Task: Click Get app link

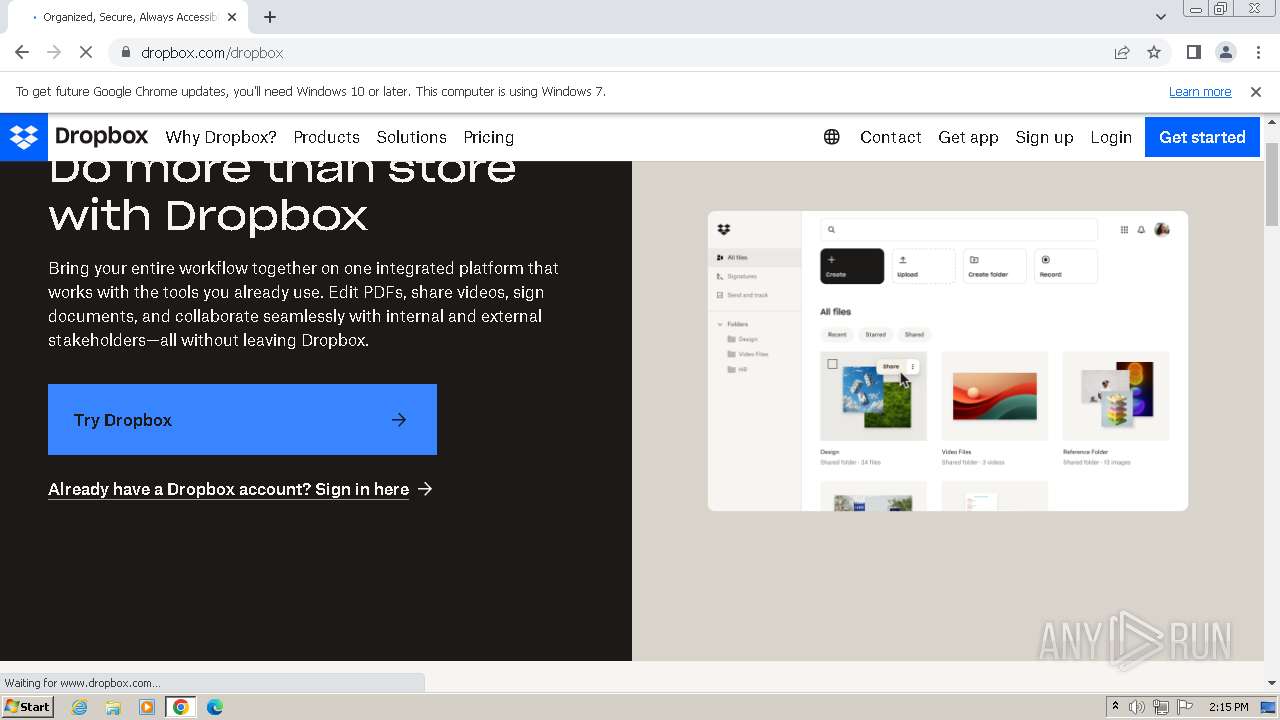Action: click(x=968, y=137)
